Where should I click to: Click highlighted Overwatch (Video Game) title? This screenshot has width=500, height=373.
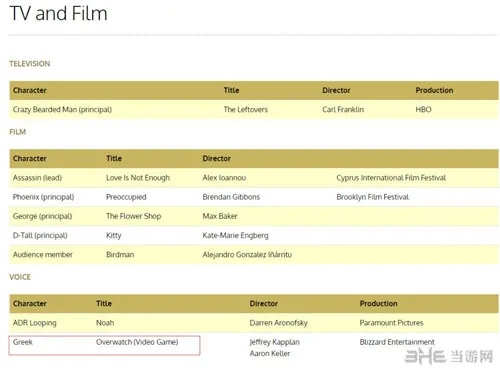point(137,342)
